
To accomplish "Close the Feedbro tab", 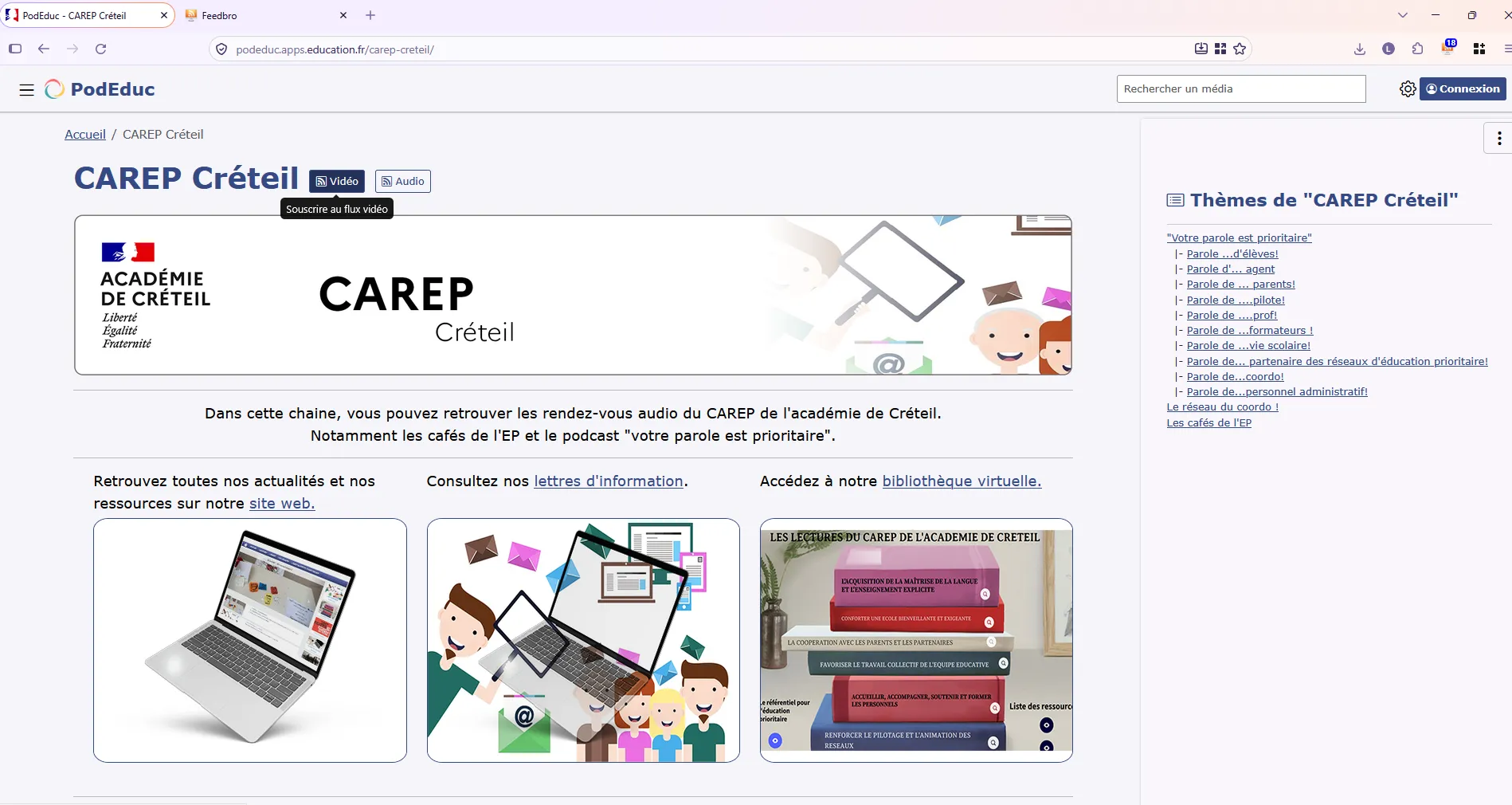I will (x=343, y=15).
